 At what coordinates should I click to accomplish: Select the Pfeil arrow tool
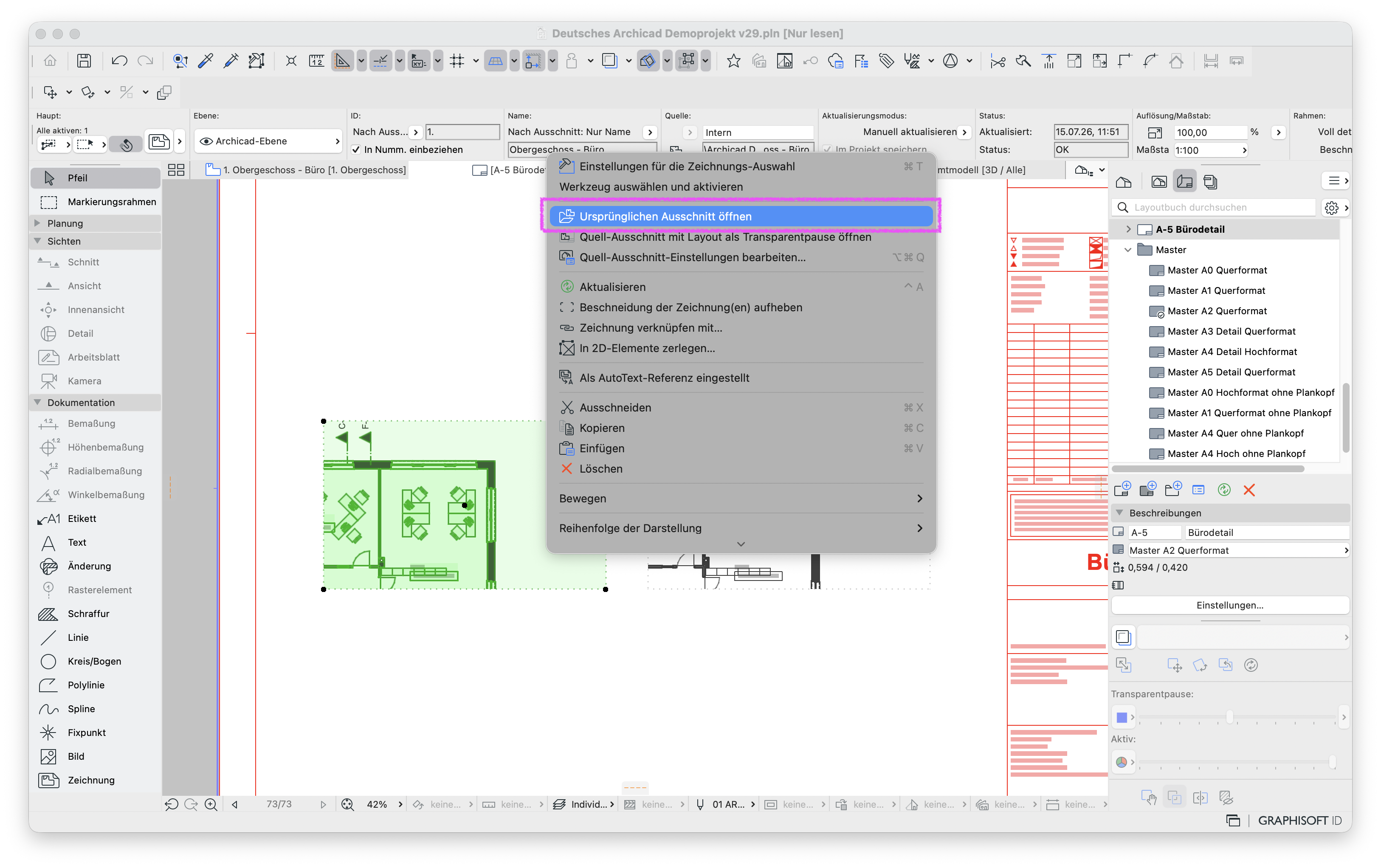click(x=95, y=178)
